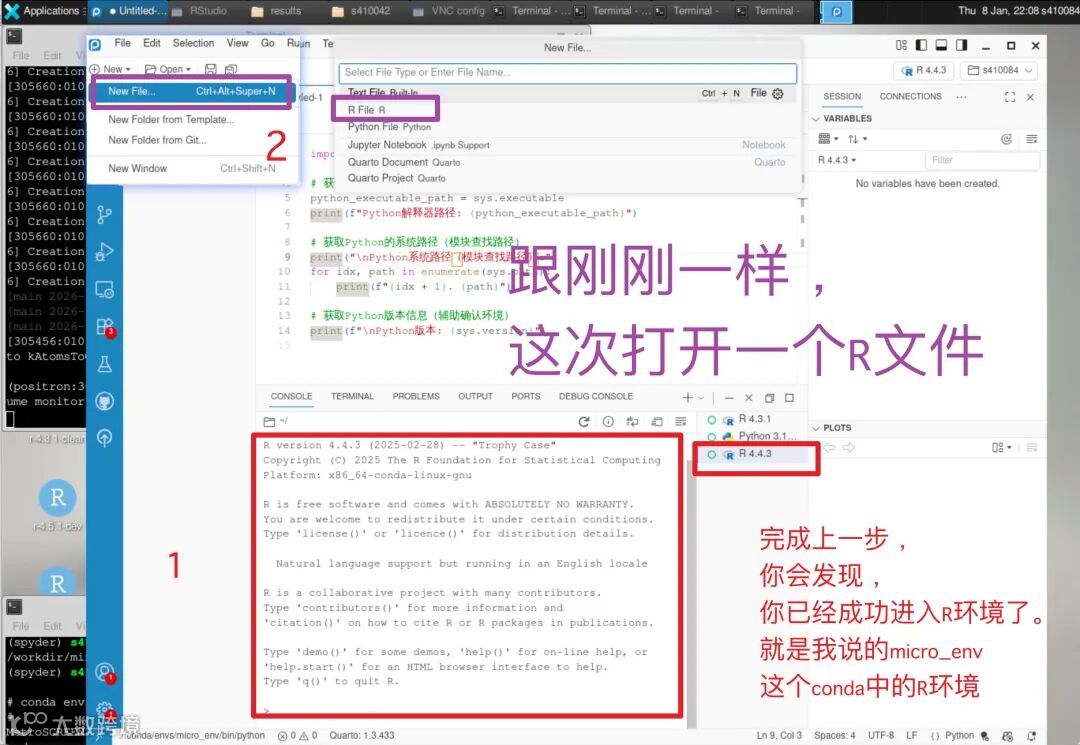Viewport: 1080px width, 745px height.
Task: Click the console information icon
Action: [608, 421]
